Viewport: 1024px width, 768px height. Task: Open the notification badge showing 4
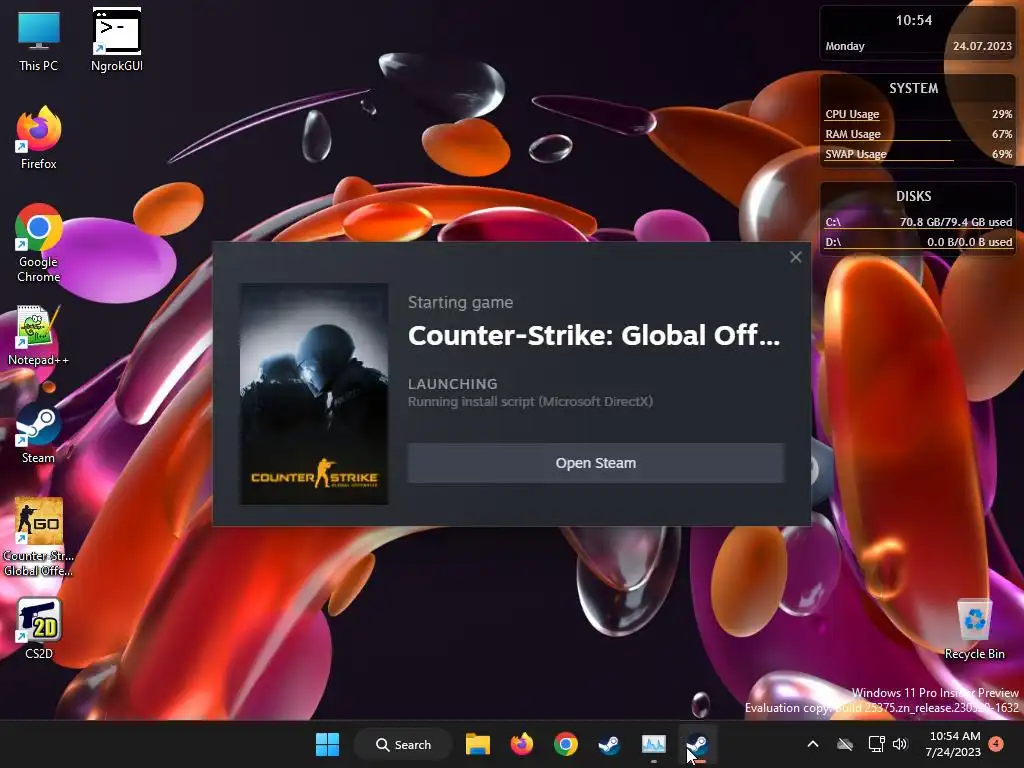pyautogui.click(x=996, y=744)
